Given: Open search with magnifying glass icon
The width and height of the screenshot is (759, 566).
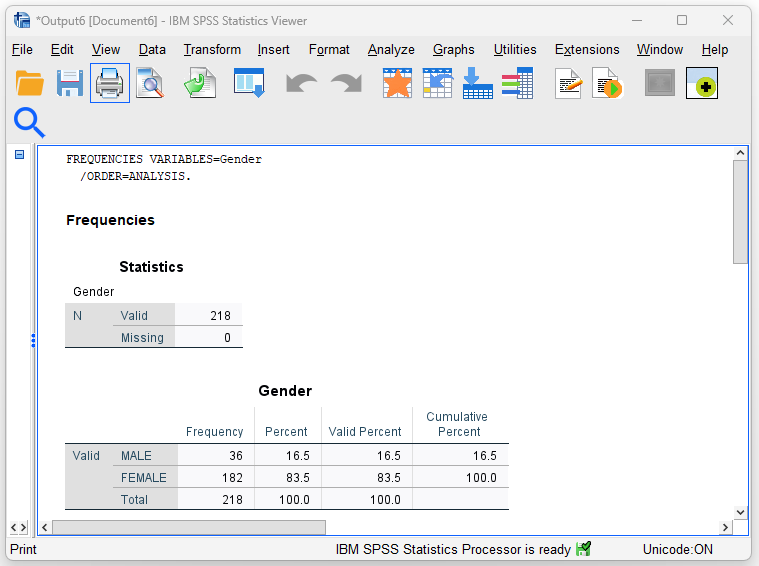Looking at the screenshot, I should (30, 122).
